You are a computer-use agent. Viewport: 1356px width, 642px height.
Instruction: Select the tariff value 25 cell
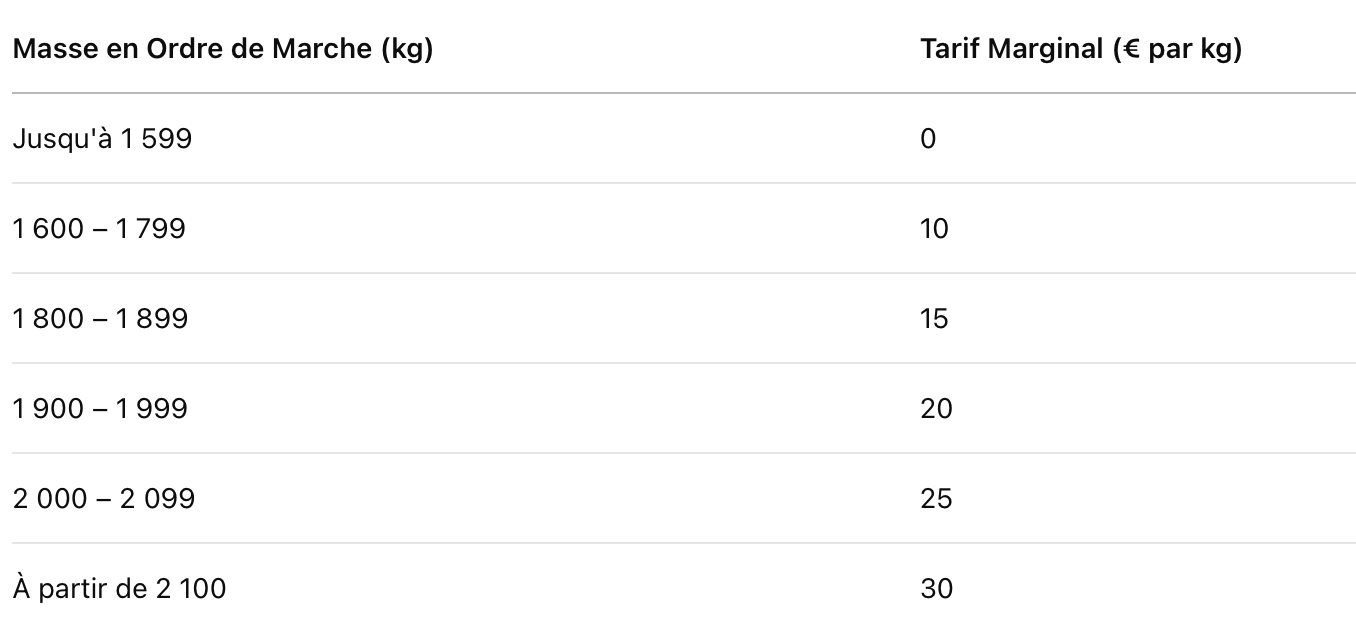click(x=936, y=498)
